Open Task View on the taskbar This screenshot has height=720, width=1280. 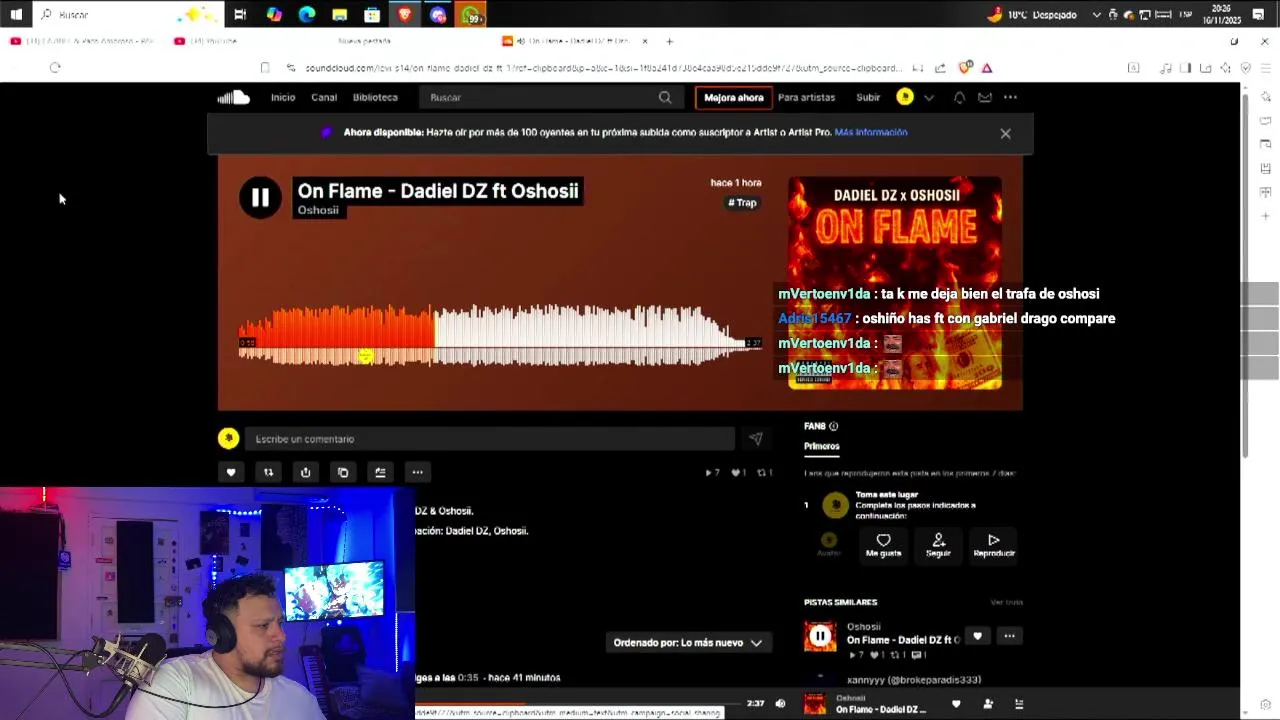pos(240,14)
